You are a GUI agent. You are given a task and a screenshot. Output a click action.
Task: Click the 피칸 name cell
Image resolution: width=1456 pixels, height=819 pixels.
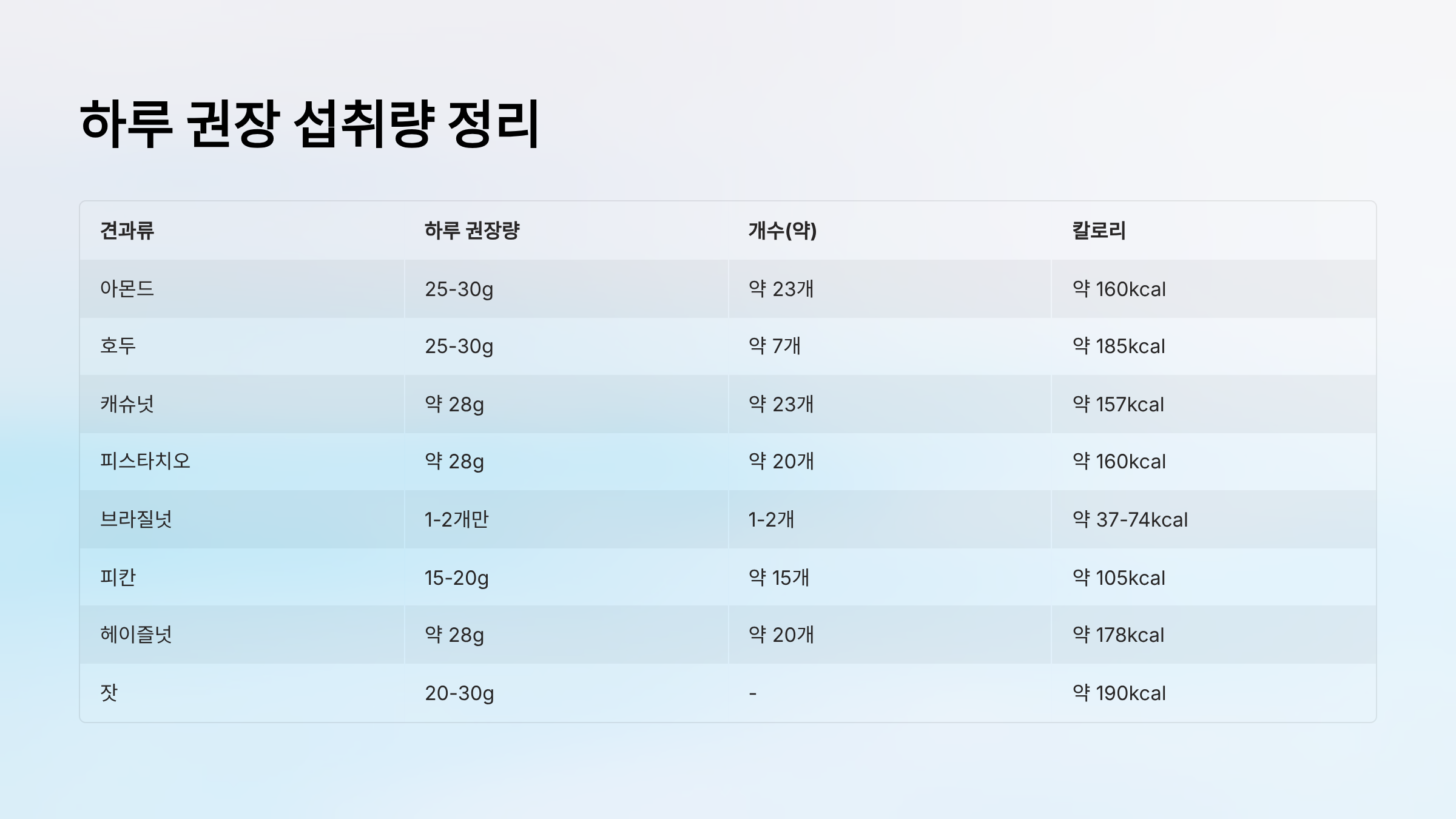(x=118, y=578)
